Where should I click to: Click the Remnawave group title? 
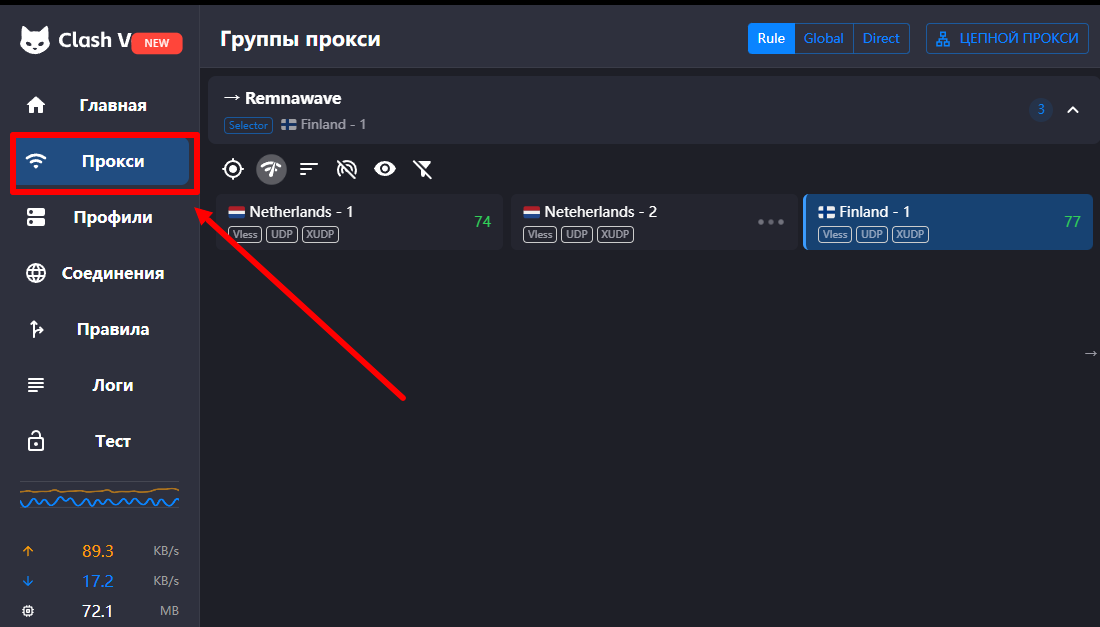[293, 98]
